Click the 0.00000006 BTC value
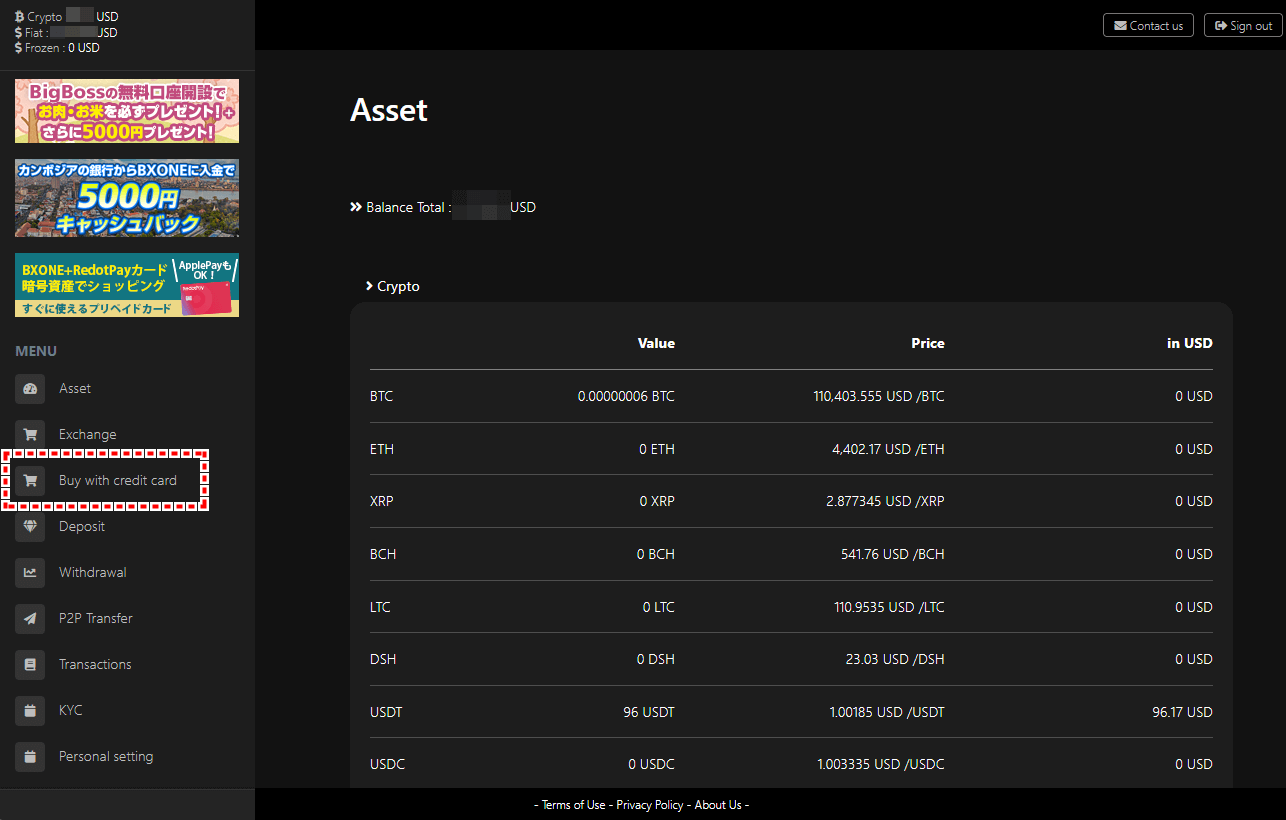Image resolution: width=1286 pixels, height=820 pixels. coord(626,396)
